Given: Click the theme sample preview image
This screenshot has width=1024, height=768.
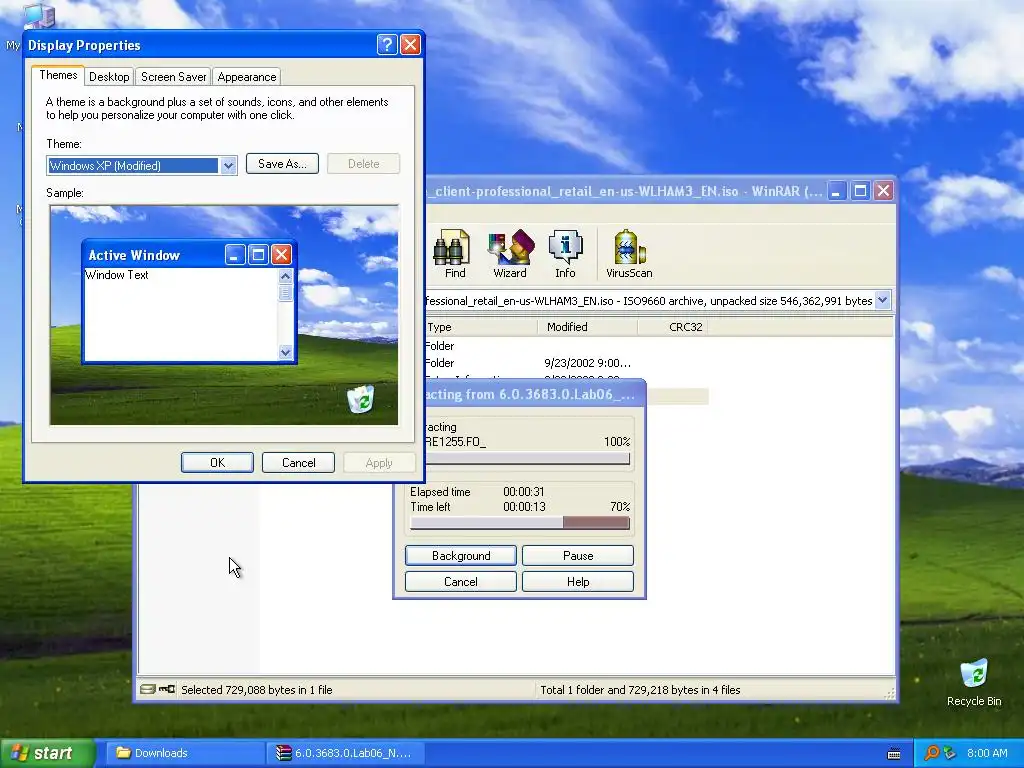Looking at the screenshot, I should pyautogui.click(x=224, y=315).
